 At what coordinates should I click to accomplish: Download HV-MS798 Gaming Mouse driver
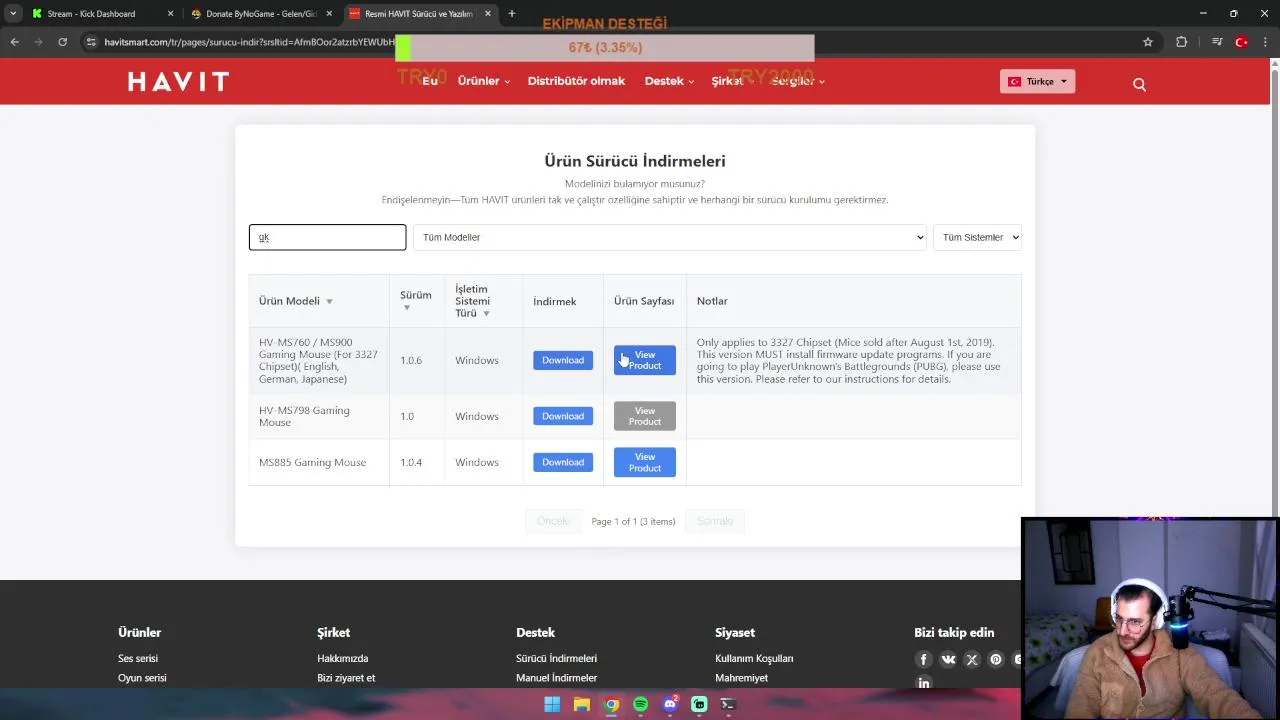click(563, 416)
